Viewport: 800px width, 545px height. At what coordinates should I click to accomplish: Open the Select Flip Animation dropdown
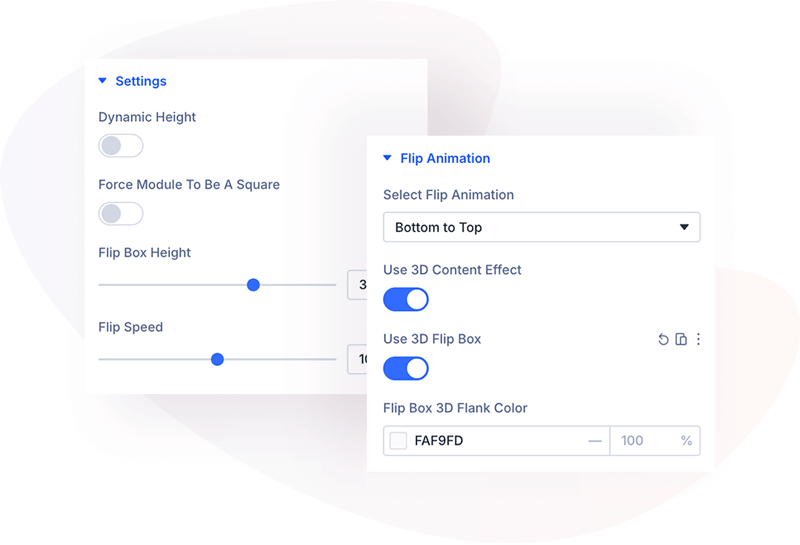541,227
